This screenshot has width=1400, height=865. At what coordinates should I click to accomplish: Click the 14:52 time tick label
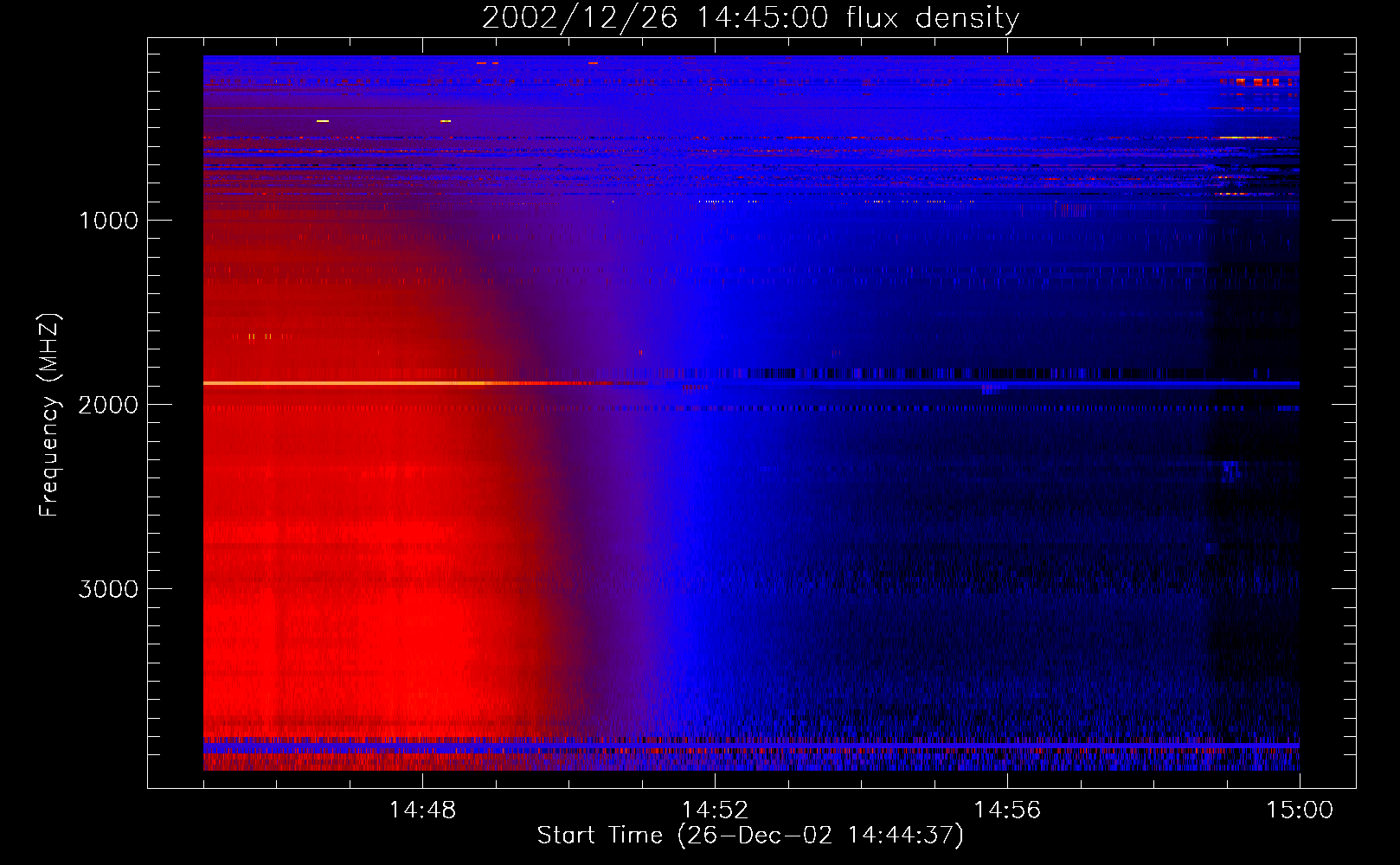(715, 811)
